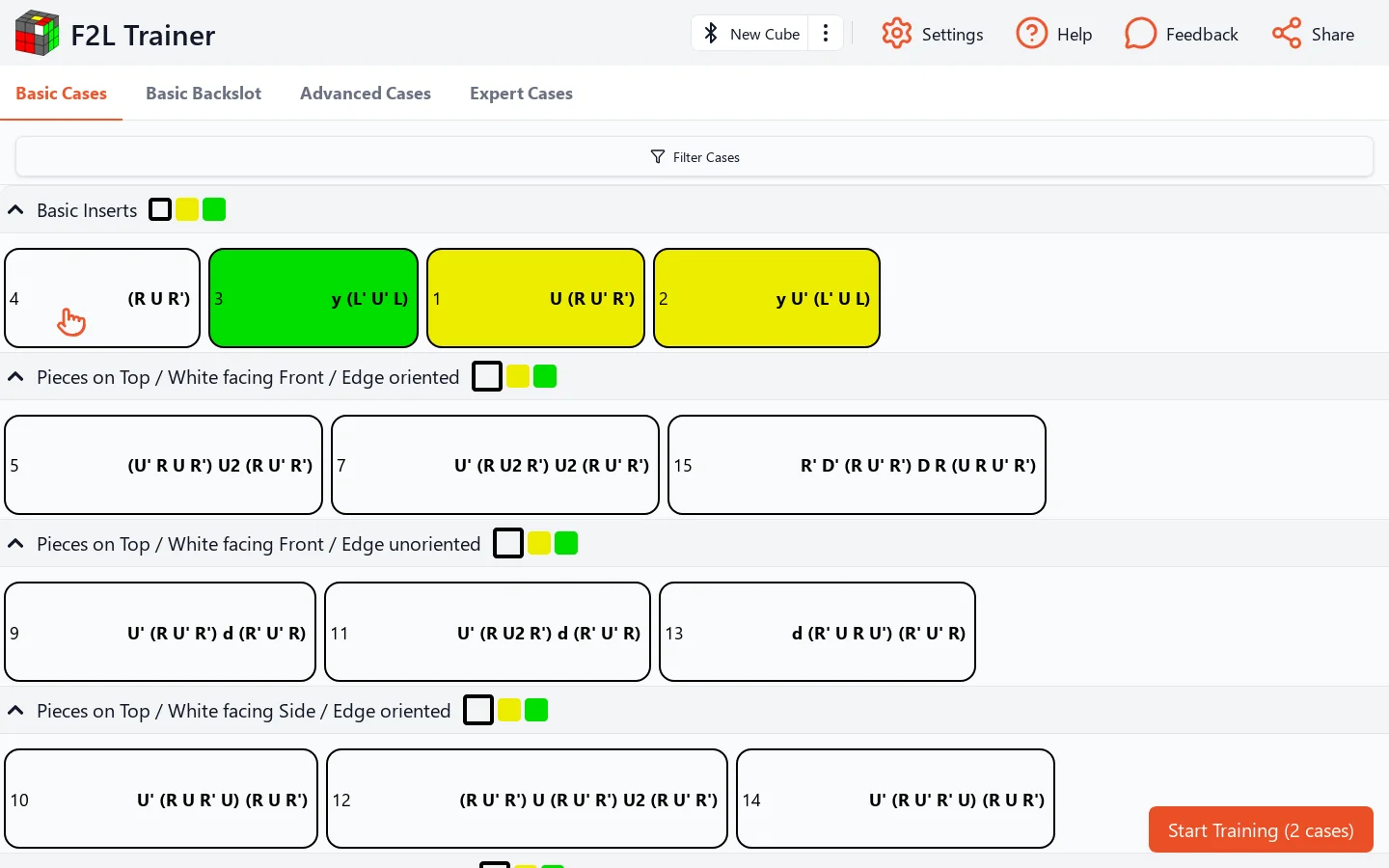1389x868 pixels.
Task: Mark Basic Inserts group as yellow
Action: click(187, 209)
